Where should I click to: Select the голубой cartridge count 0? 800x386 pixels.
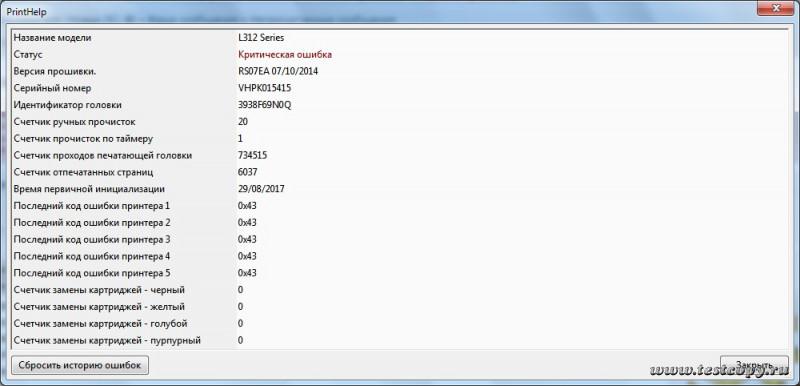pyautogui.click(x=240, y=324)
